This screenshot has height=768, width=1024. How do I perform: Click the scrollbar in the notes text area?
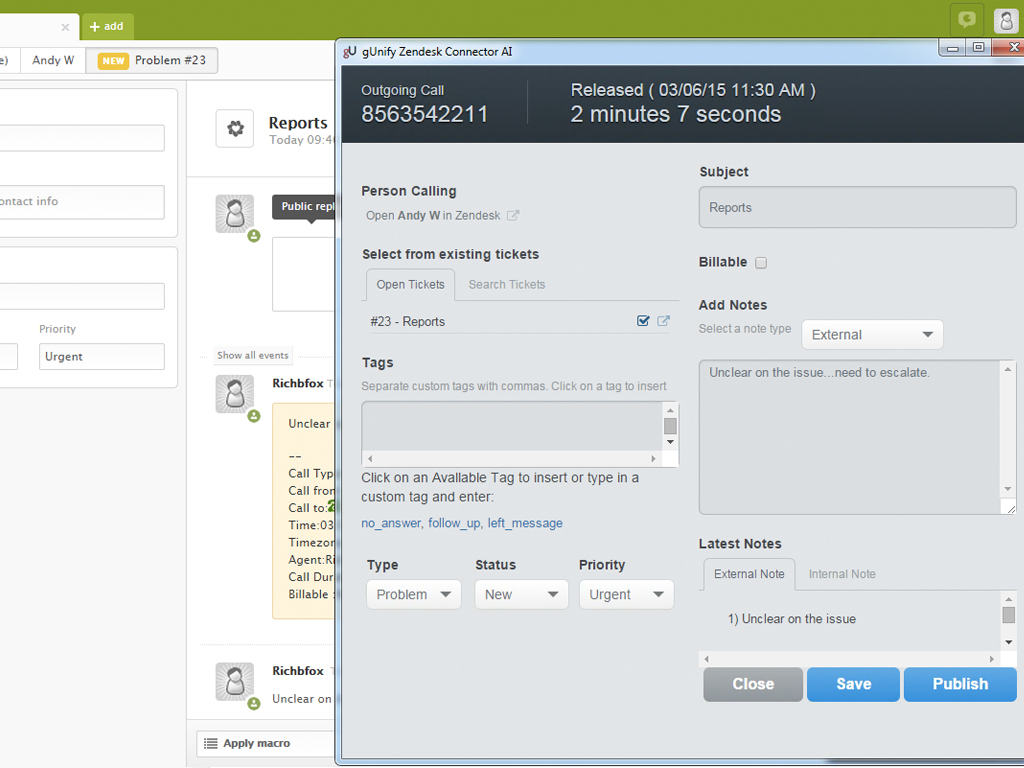coord(1009,437)
